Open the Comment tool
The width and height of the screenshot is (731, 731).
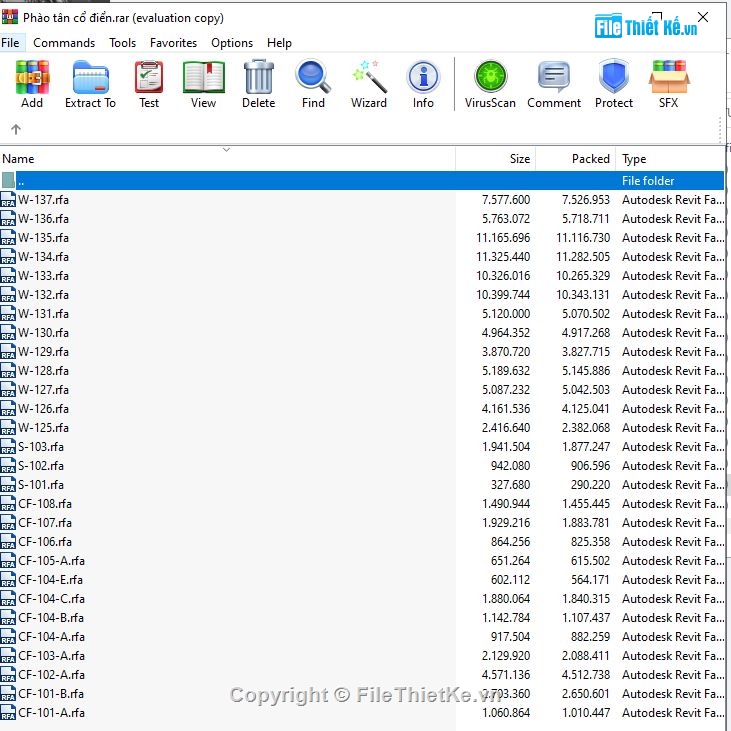pos(554,76)
